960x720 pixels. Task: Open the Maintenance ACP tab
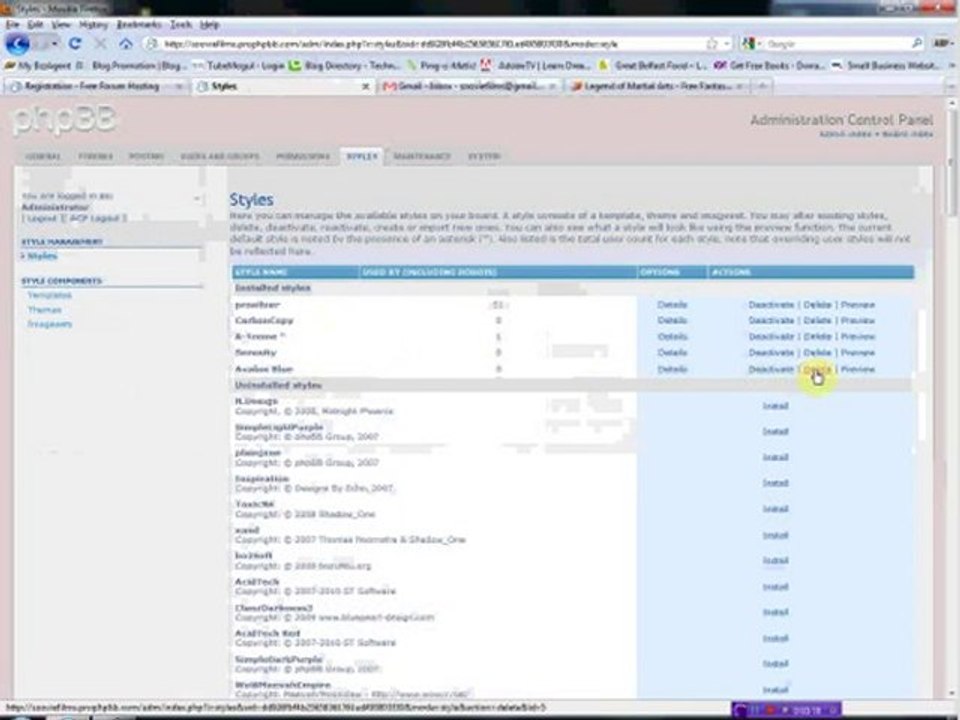click(422, 157)
